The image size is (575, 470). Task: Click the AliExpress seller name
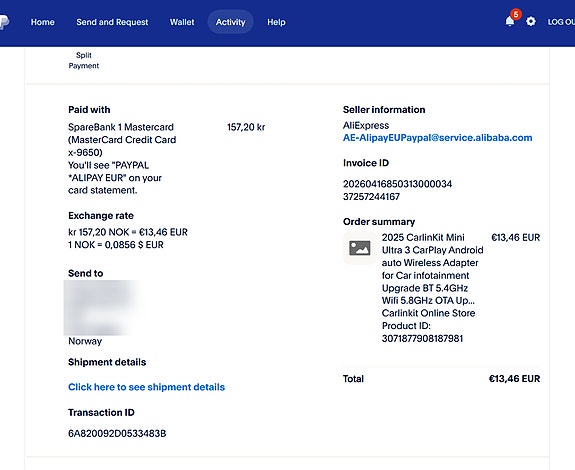pos(366,125)
